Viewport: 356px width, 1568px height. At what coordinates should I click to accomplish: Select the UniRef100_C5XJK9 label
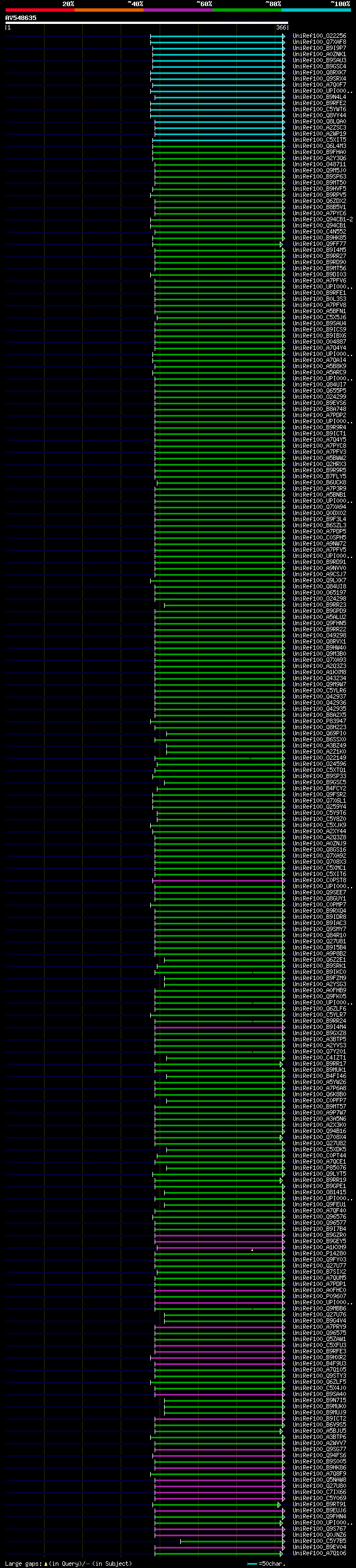pyautogui.click(x=319, y=825)
